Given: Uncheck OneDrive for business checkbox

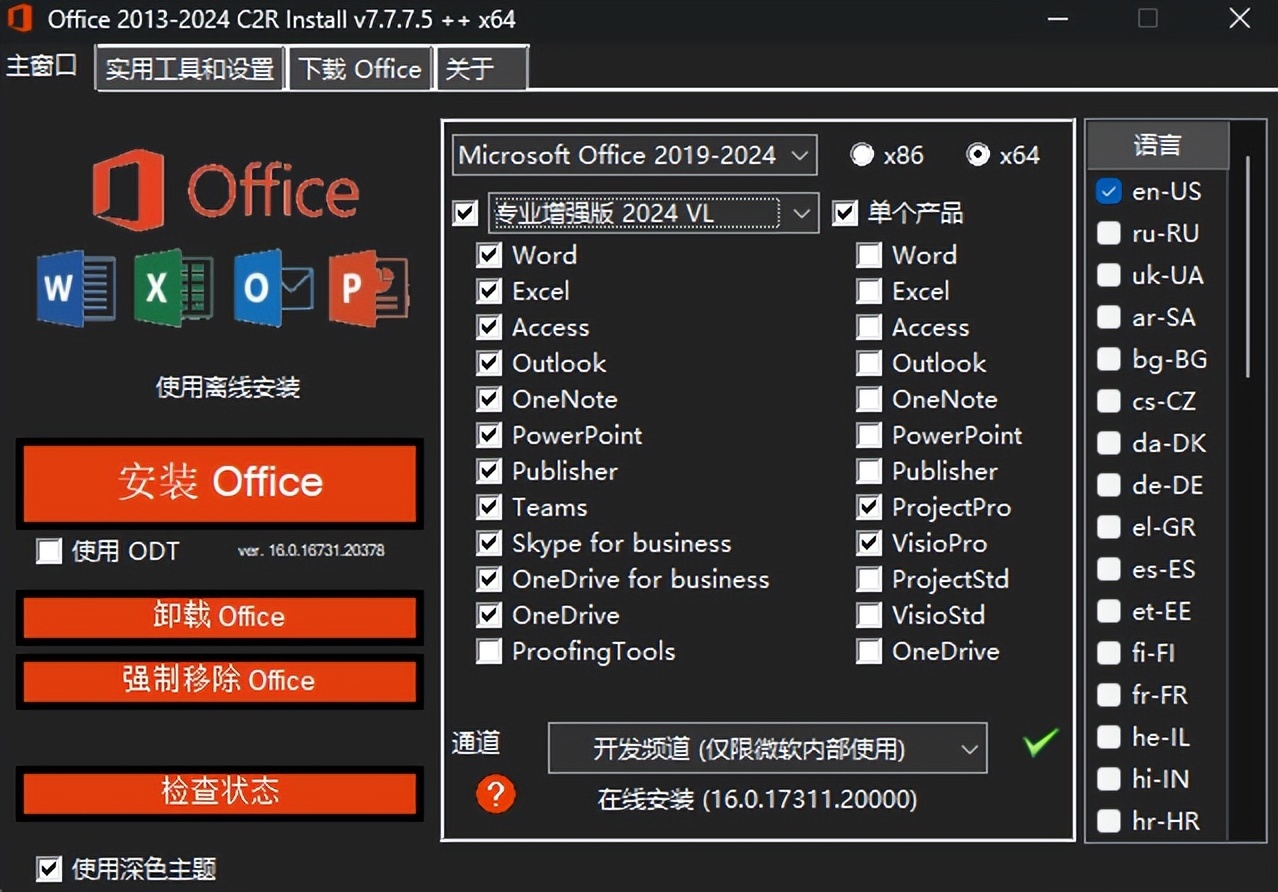Looking at the screenshot, I should click(489, 579).
